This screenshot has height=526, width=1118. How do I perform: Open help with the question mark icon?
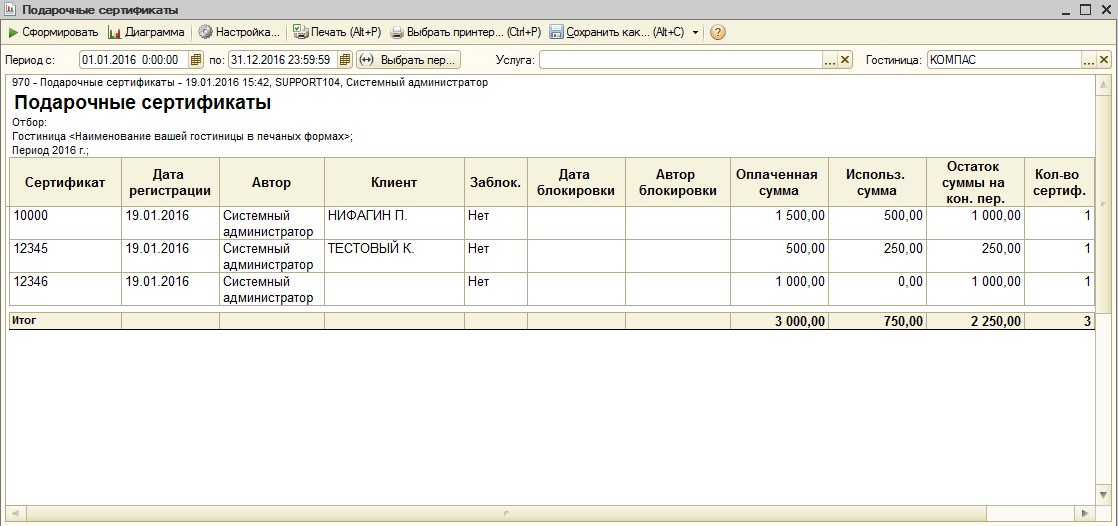pyautogui.click(x=718, y=32)
